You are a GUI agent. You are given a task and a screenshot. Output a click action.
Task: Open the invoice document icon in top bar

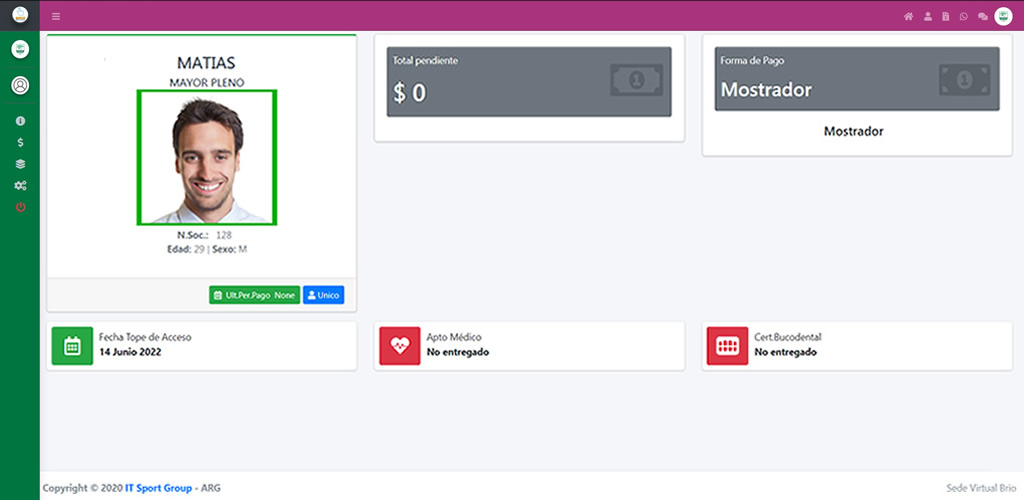point(945,16)
